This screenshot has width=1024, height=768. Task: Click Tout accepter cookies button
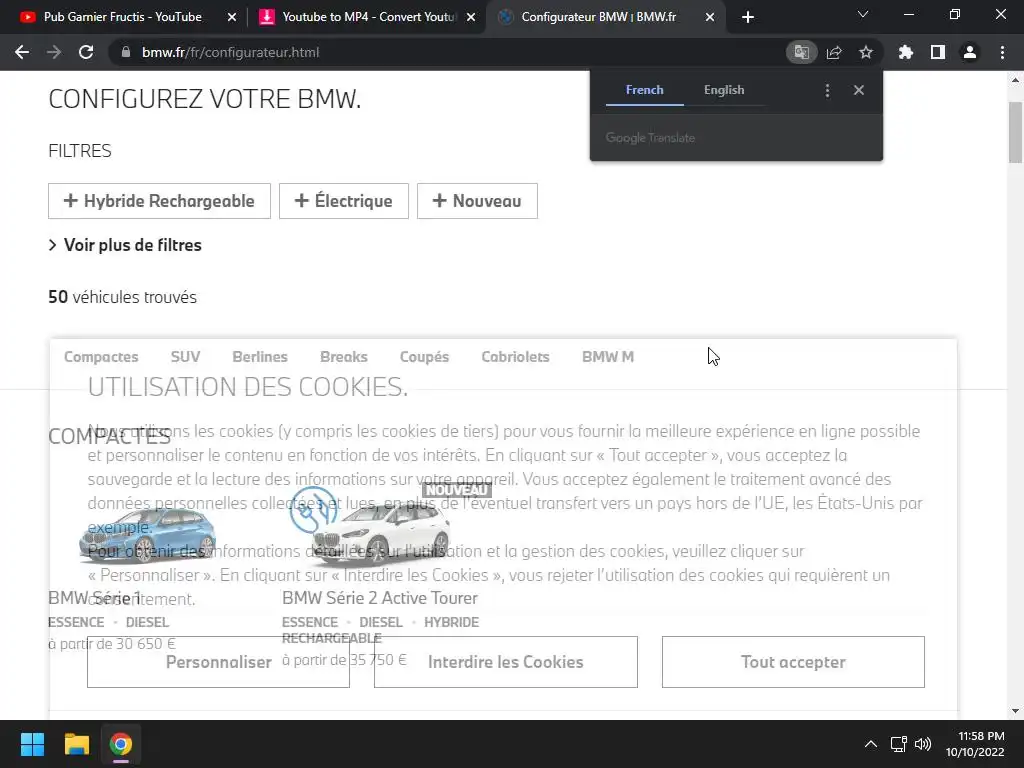(x=793, y=662)
